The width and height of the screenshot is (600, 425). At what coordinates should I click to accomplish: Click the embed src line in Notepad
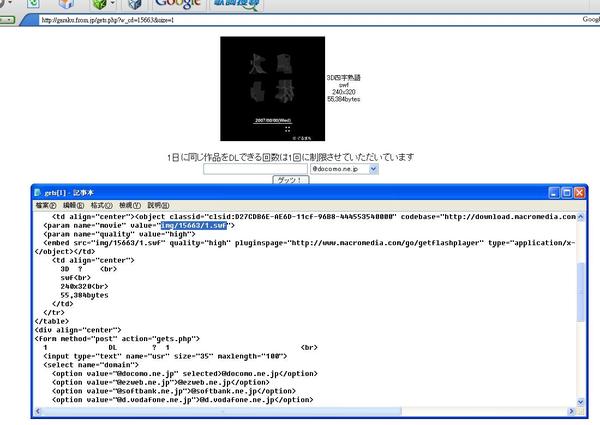[309, 243]
